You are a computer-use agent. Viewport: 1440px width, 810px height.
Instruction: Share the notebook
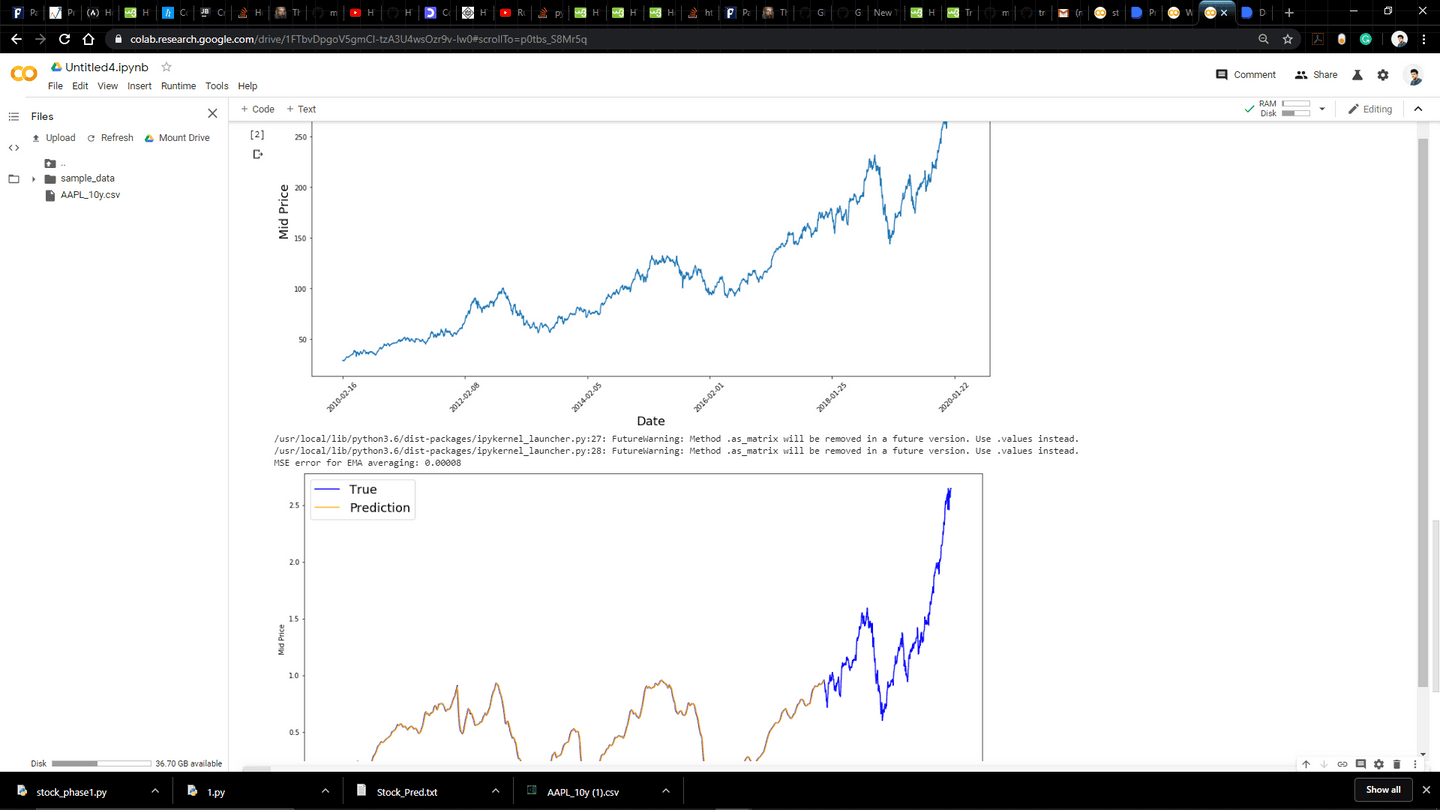1316,75
